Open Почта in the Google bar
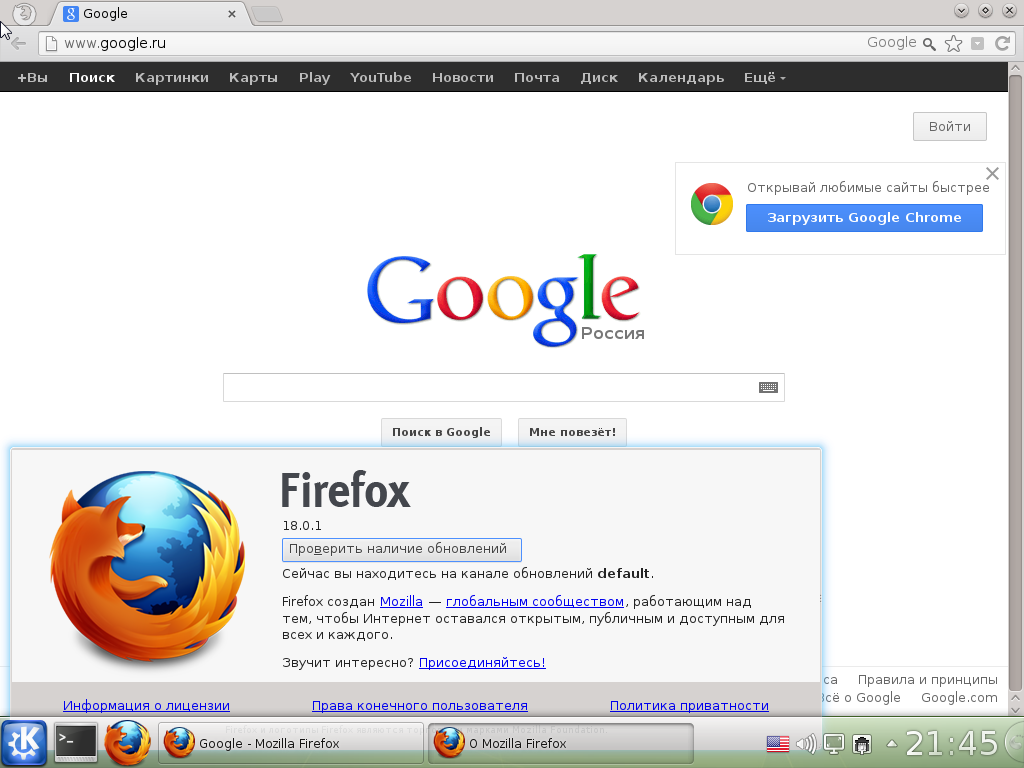Viewport: 1024px width, 768px height. coord(537,78)
